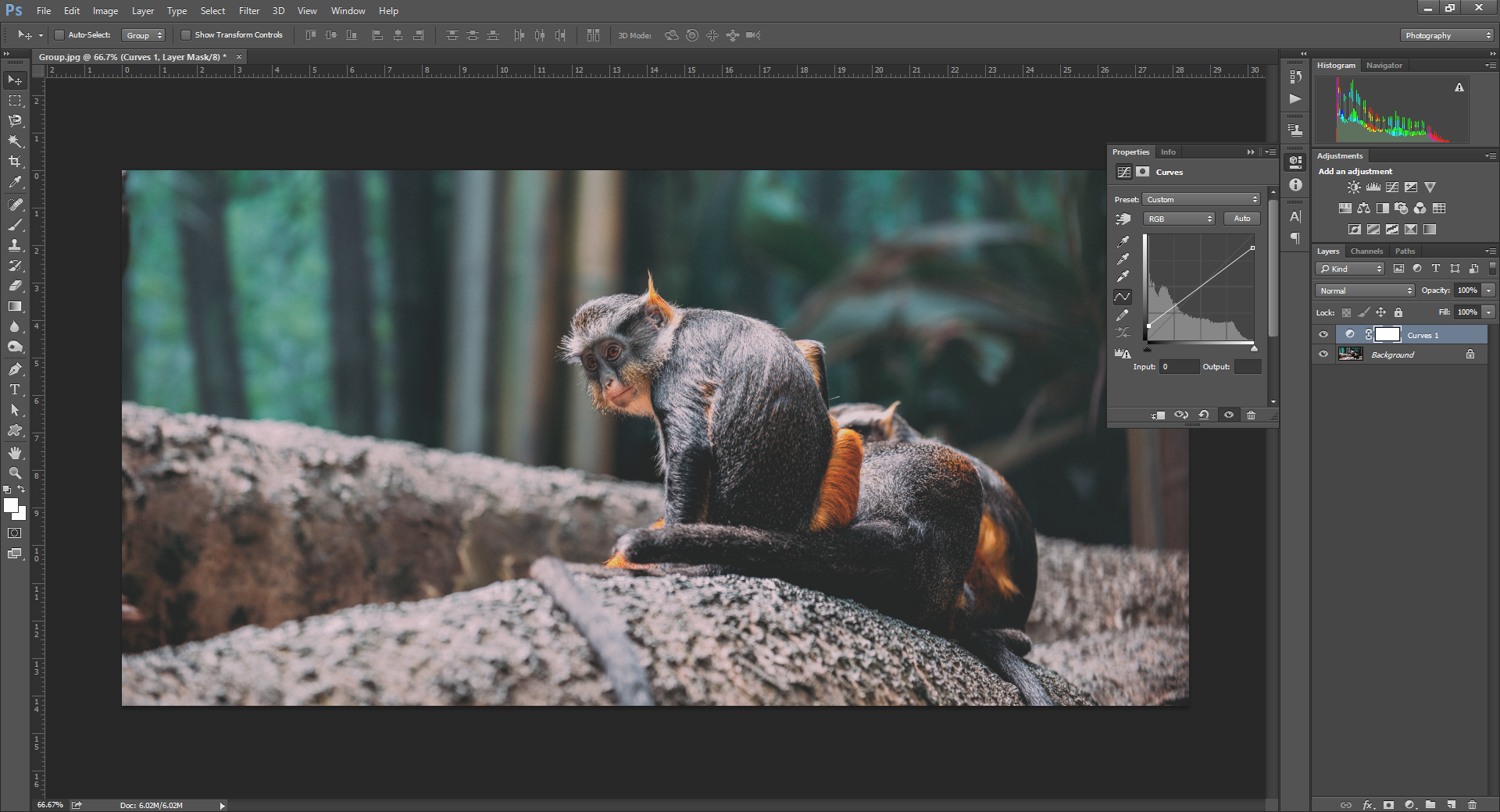Select the Eraser tool
The height and width of the screenshot is (812, 1500).
(15, 286)
